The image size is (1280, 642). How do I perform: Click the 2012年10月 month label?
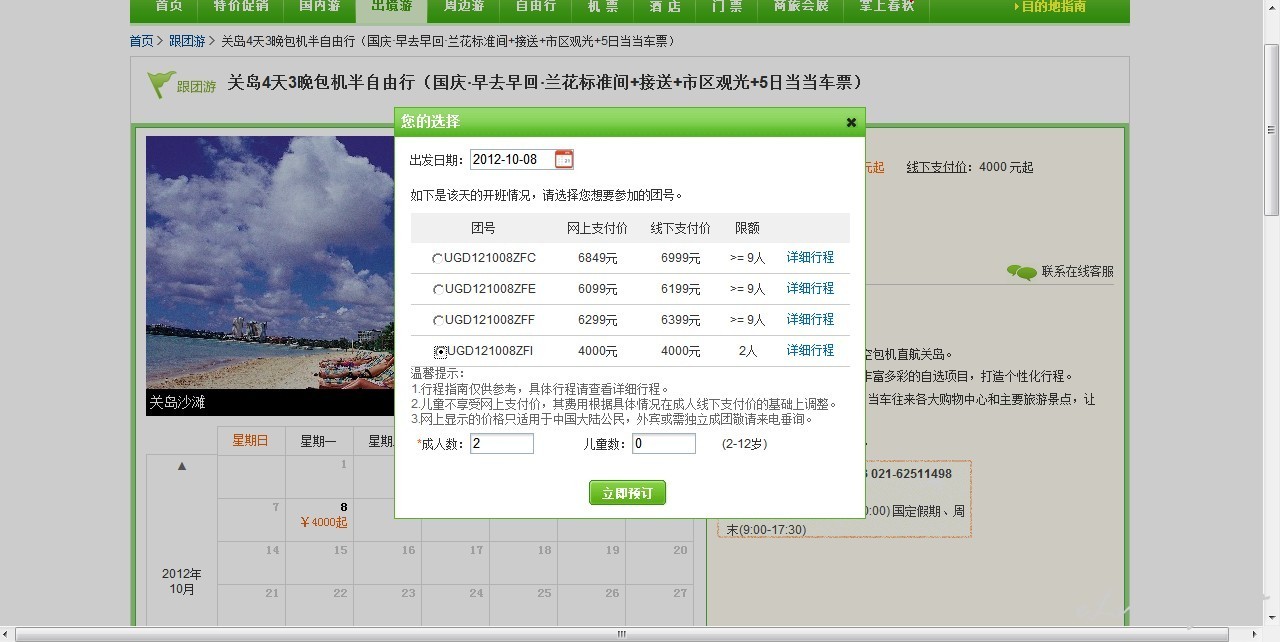point(182,582)
